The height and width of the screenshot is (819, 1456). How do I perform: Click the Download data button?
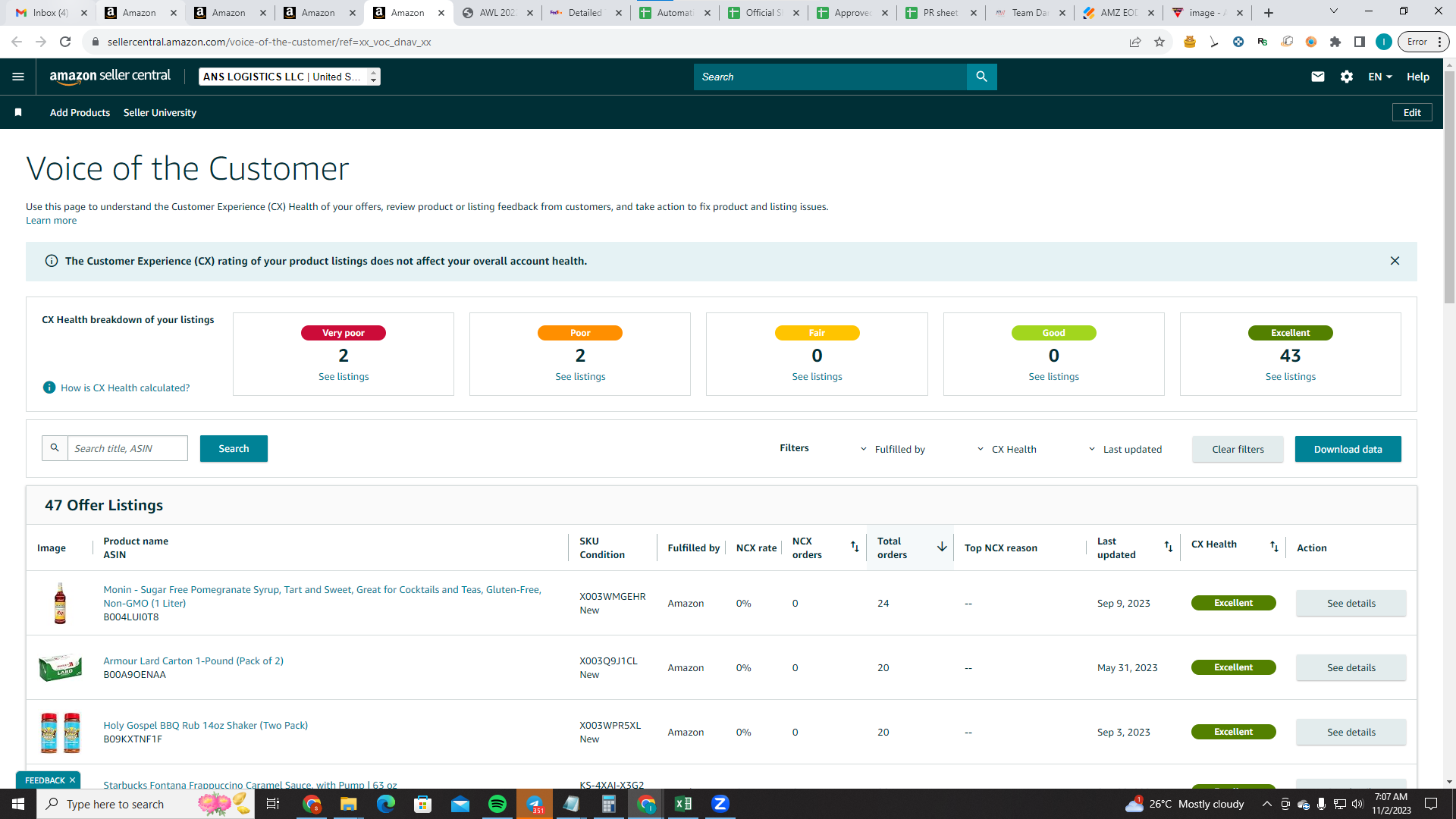click(x=1348, y=449)
